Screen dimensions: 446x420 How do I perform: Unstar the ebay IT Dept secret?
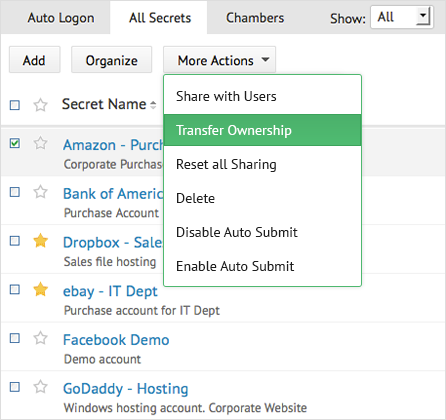pos(40,289)
